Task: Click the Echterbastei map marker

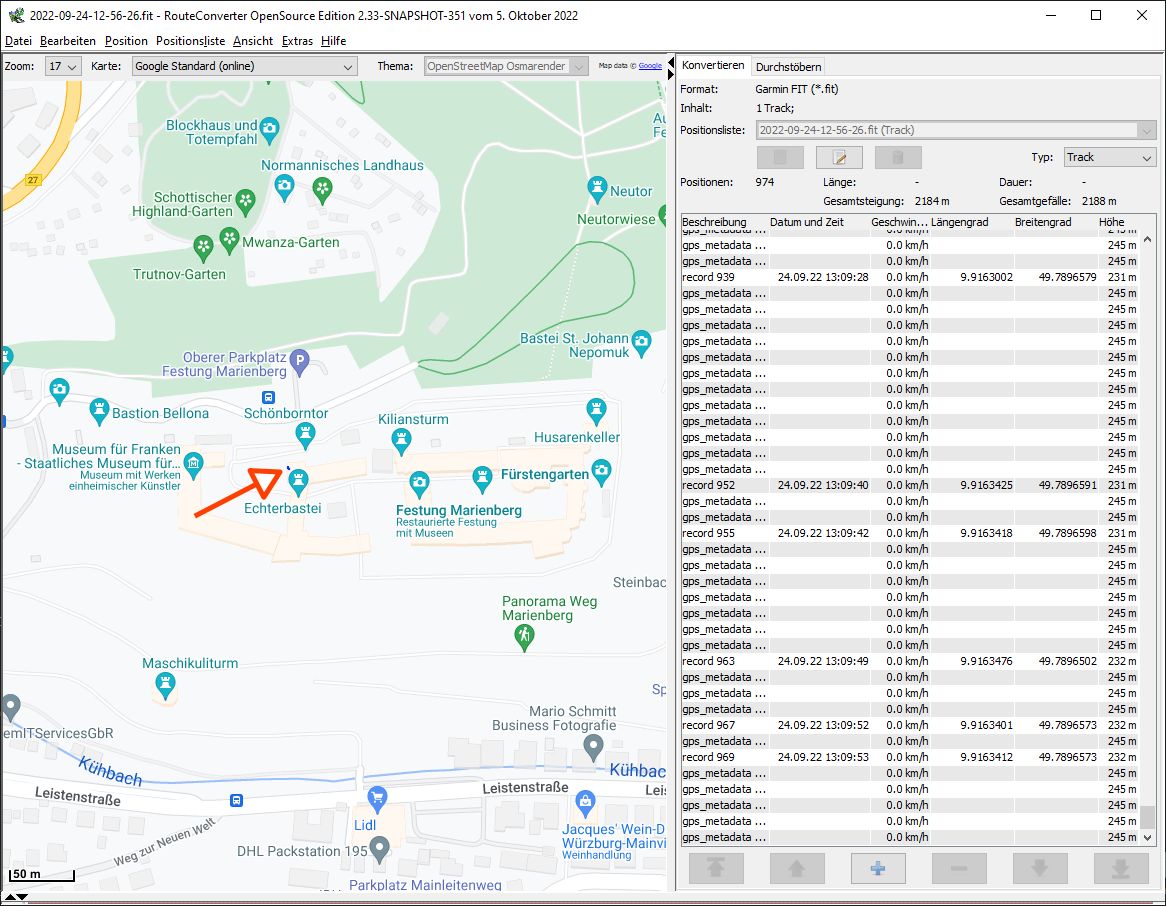Action: (298, 482)
